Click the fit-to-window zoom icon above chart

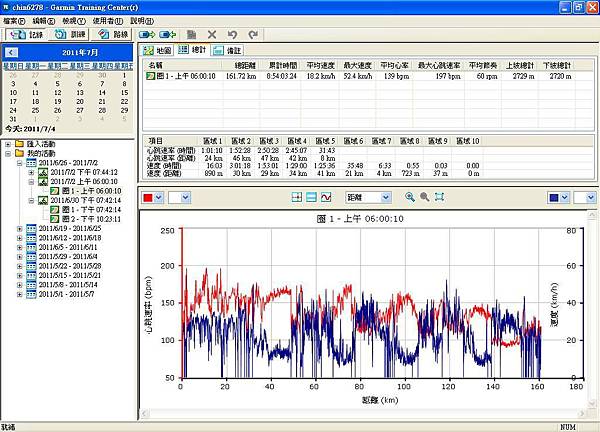[x=440, y=198]
